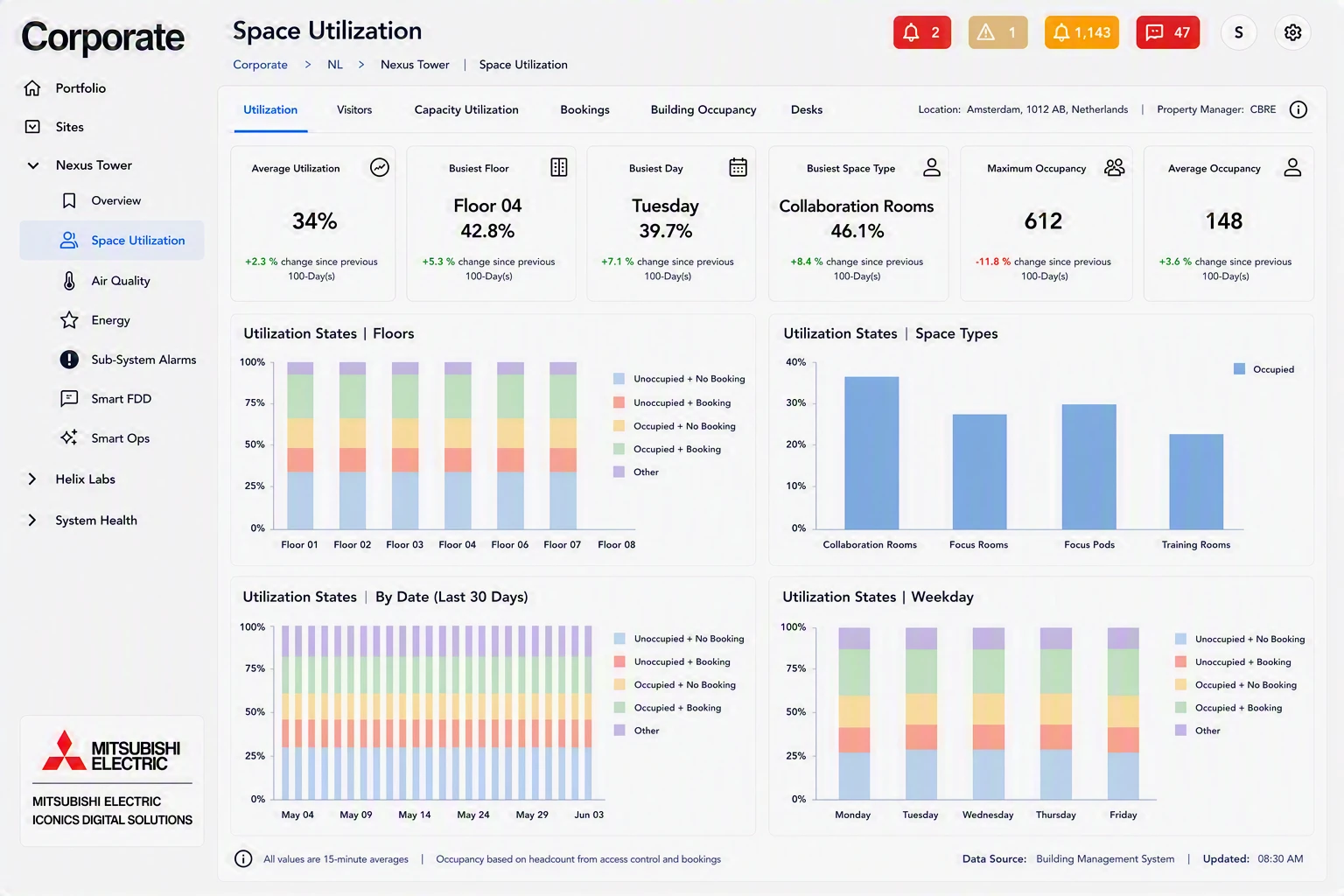Click the Mitsubishi Electric logo

112,750
